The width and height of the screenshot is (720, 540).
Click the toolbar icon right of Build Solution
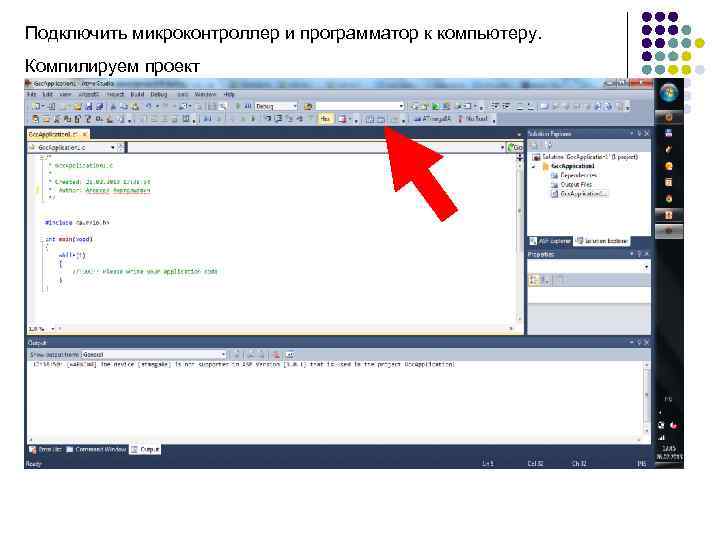point(381,119)
